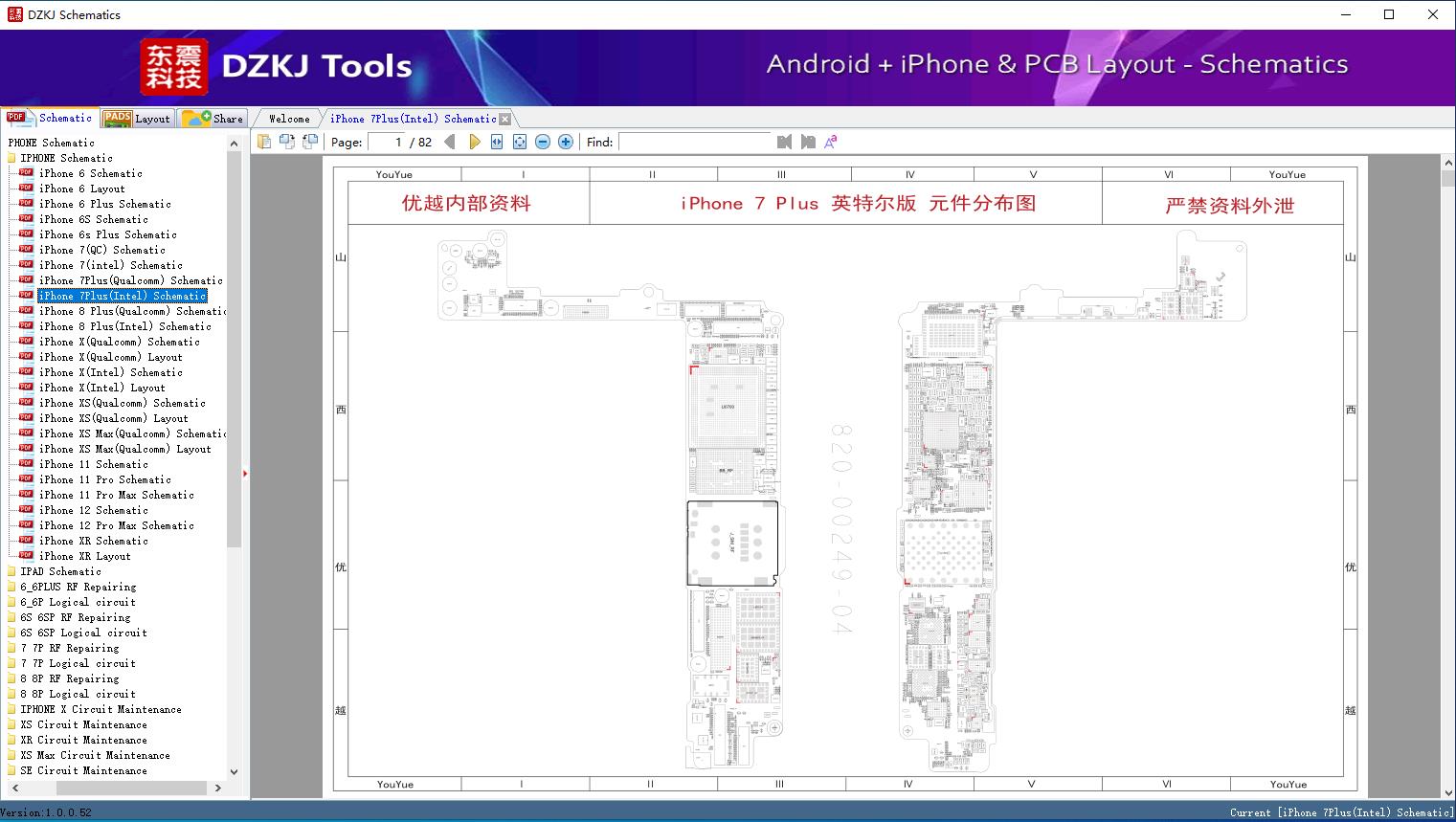Open iPhone 6s Plus Schematic

click(107, 234)
